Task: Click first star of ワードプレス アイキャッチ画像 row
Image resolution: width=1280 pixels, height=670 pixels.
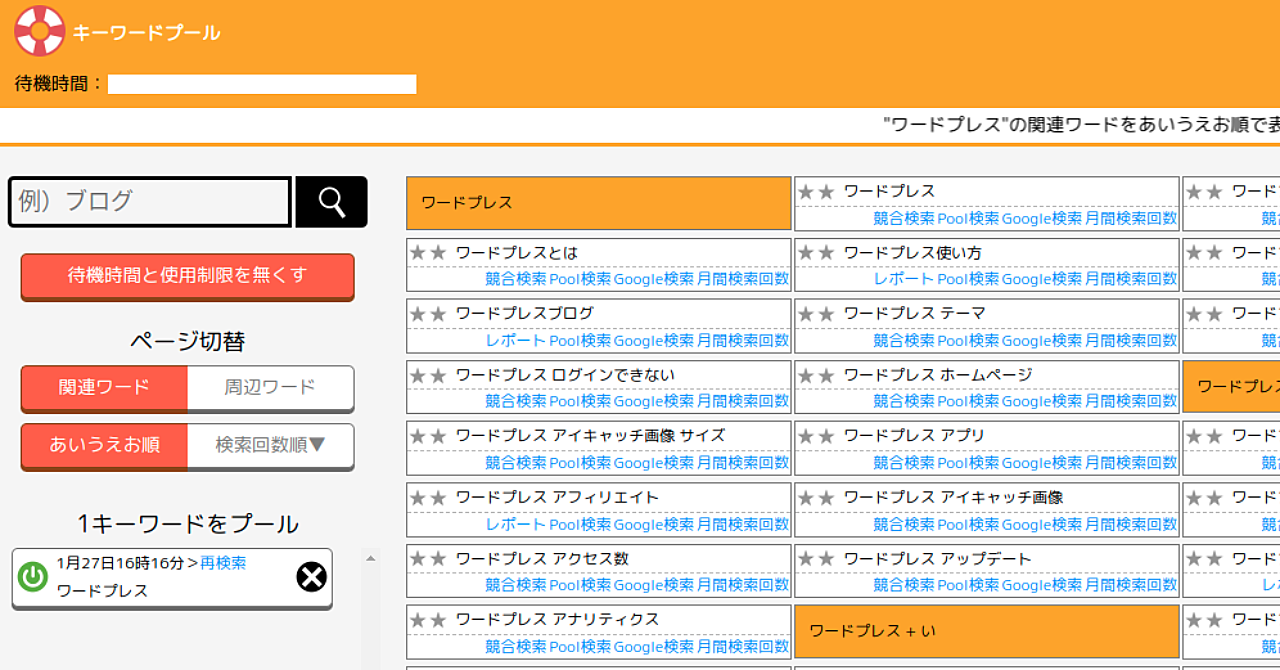Action: [806, 498]
